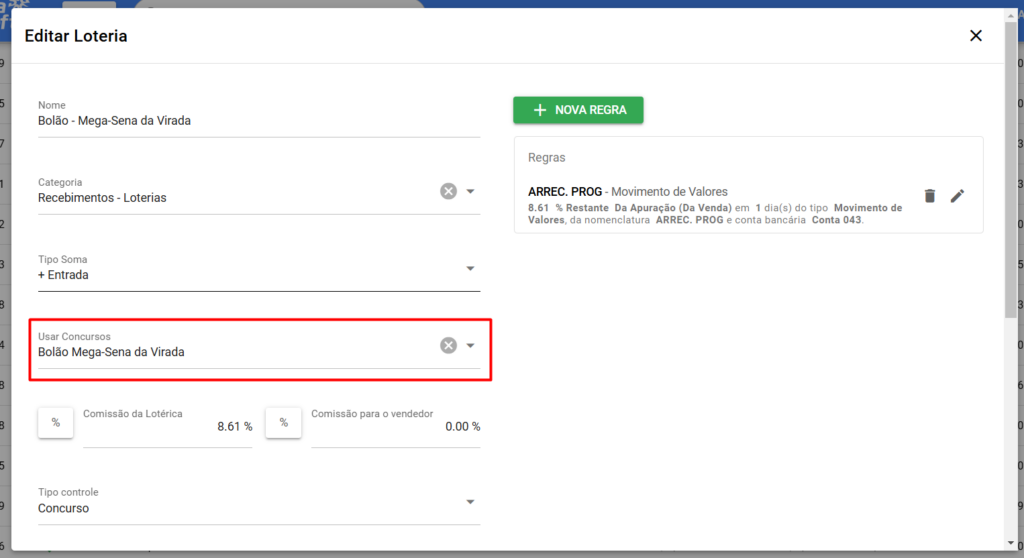This screenshot has height=558, width=1024.
Task: Edit the ARREC. PROG rule with pencil icon
Action: 957,196
